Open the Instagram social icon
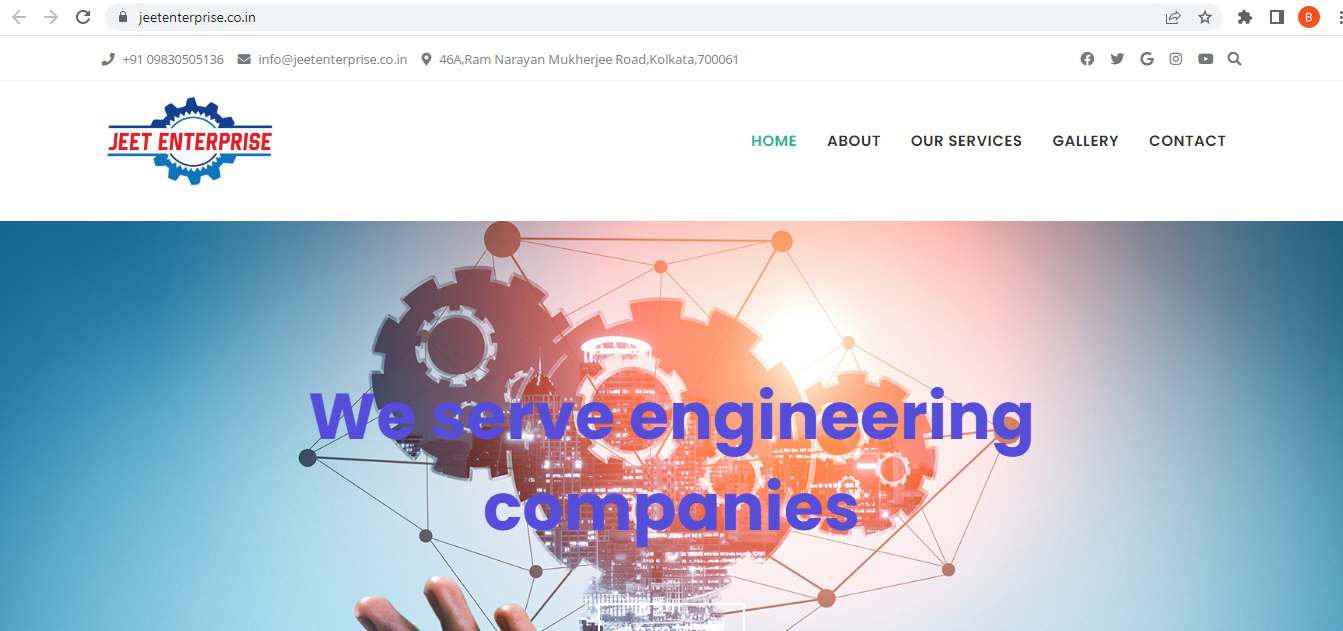 click(1176, 59)
